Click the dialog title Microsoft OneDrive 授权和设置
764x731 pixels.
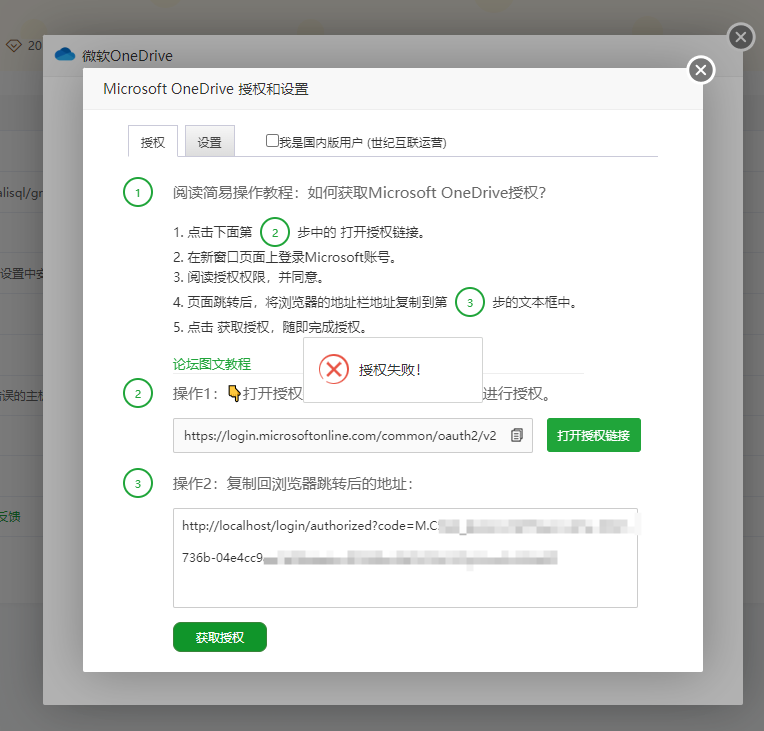coord(206,89)
